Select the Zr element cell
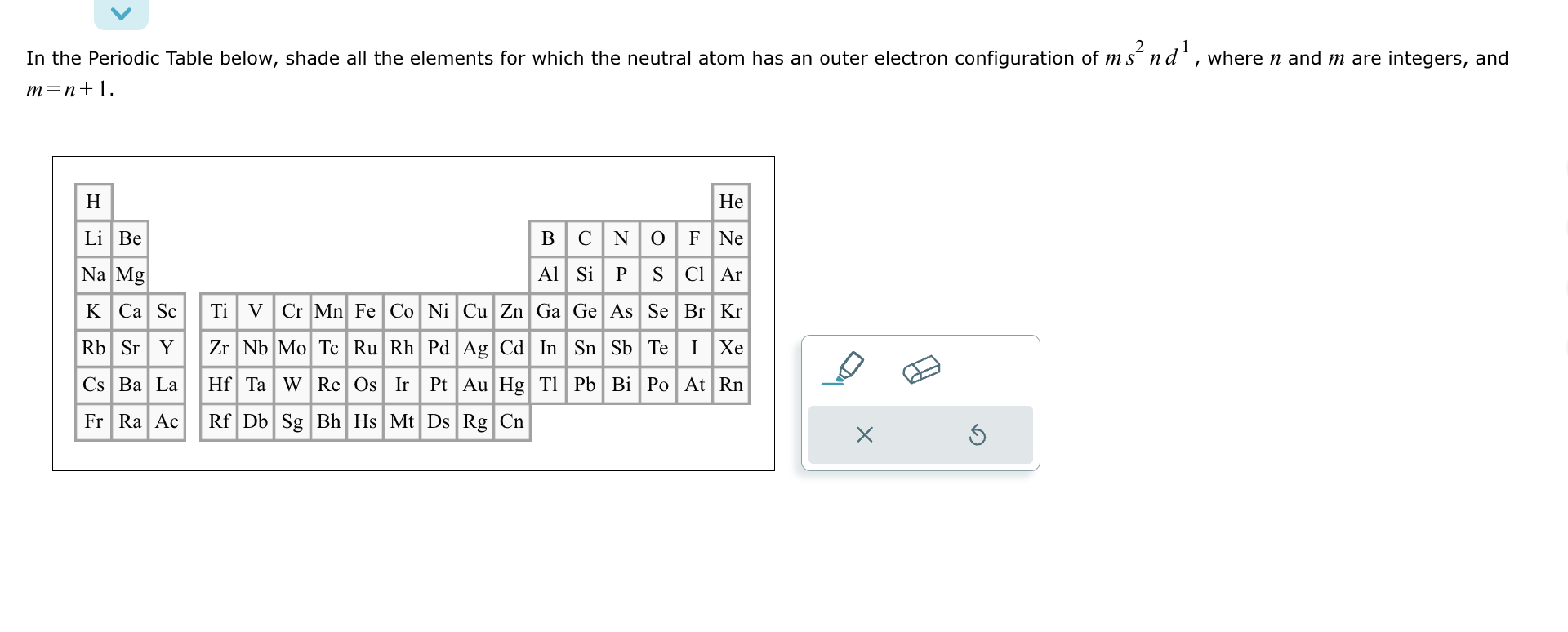Viewport: 1568px width, 632px height. pyautogui.click(x=219, y=348)
